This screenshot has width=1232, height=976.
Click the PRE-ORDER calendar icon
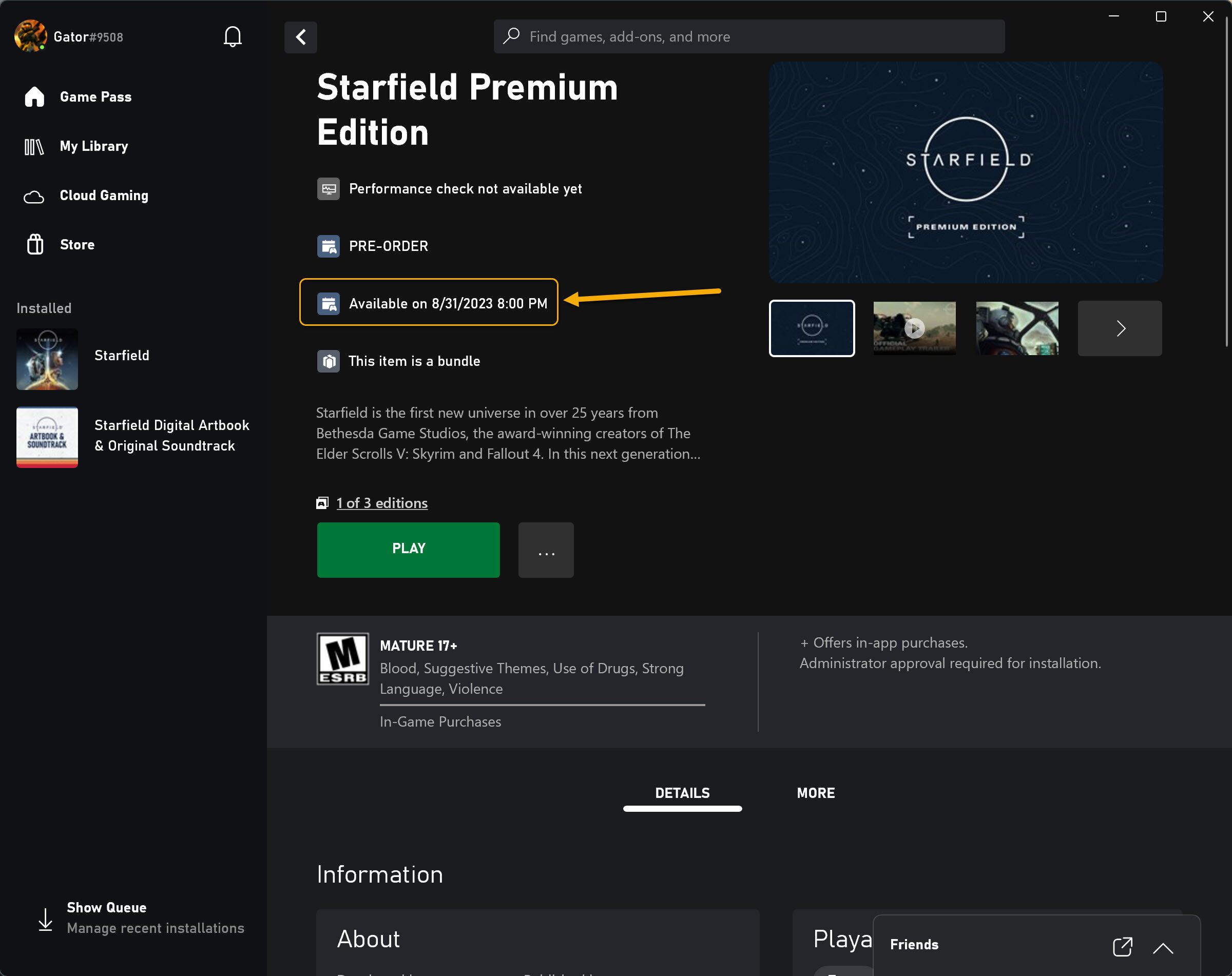pyautogui.click(x=329, y=246)
